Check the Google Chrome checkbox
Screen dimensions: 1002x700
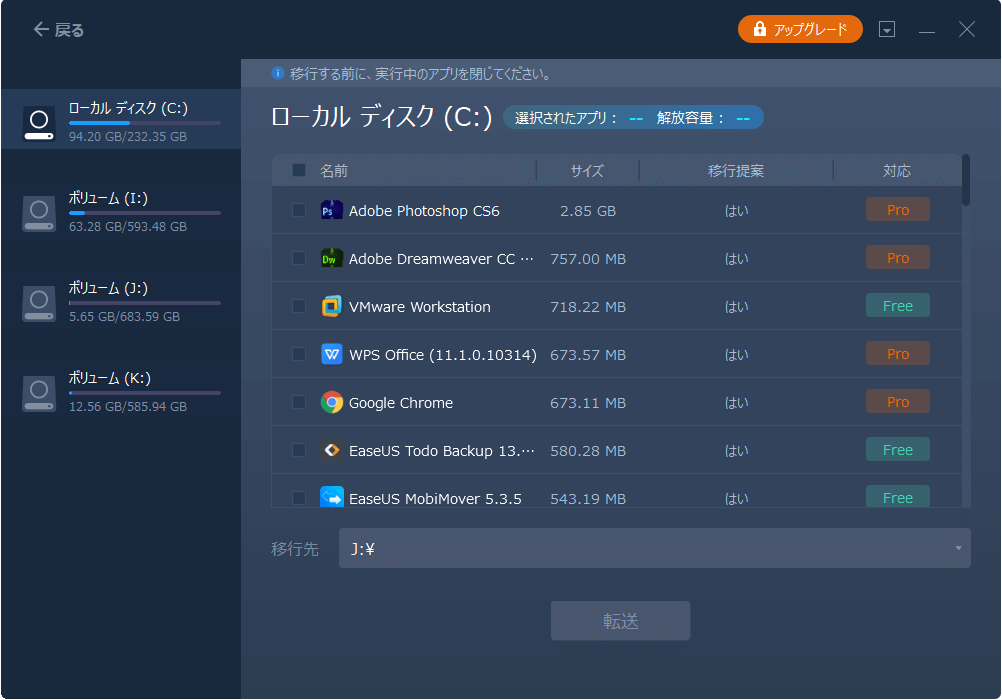297,401
